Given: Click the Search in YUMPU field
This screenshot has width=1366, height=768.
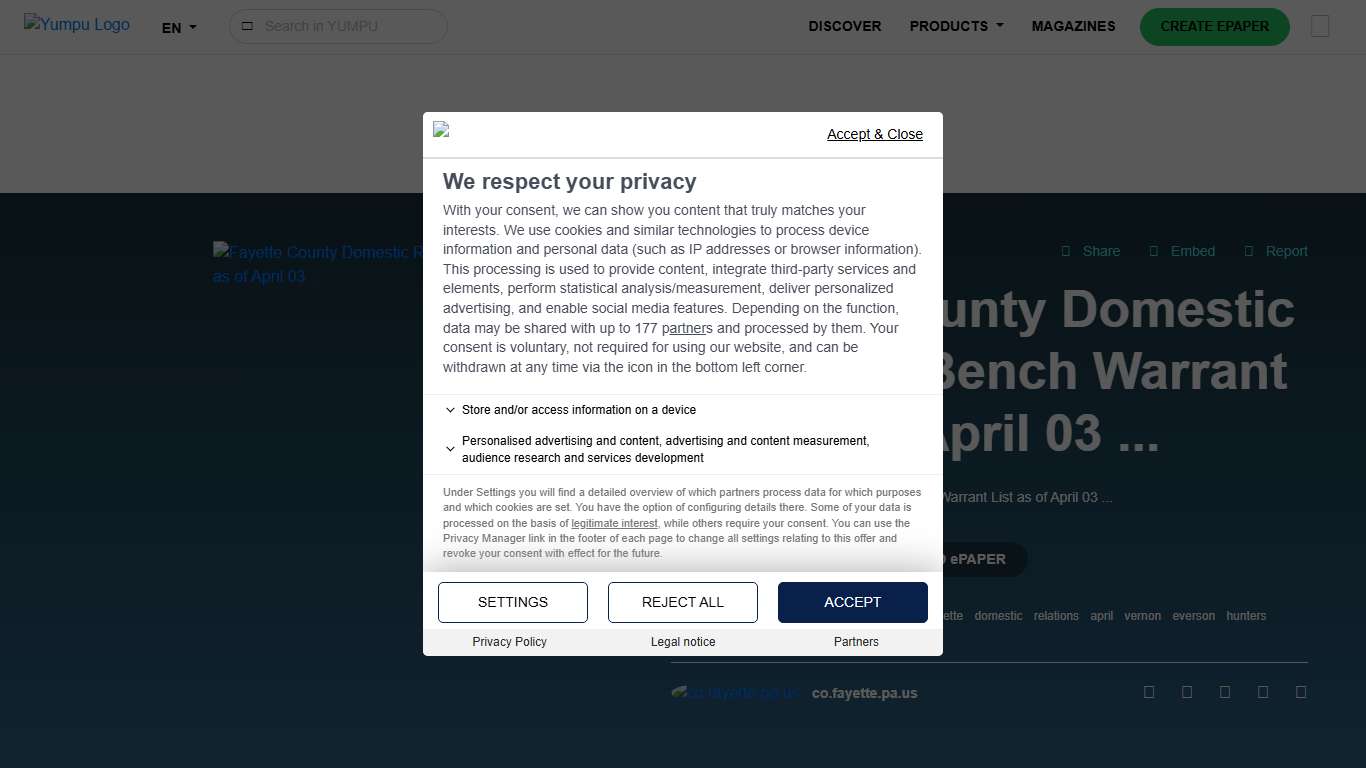Looking at the screenshot, I should coord(345,26).
